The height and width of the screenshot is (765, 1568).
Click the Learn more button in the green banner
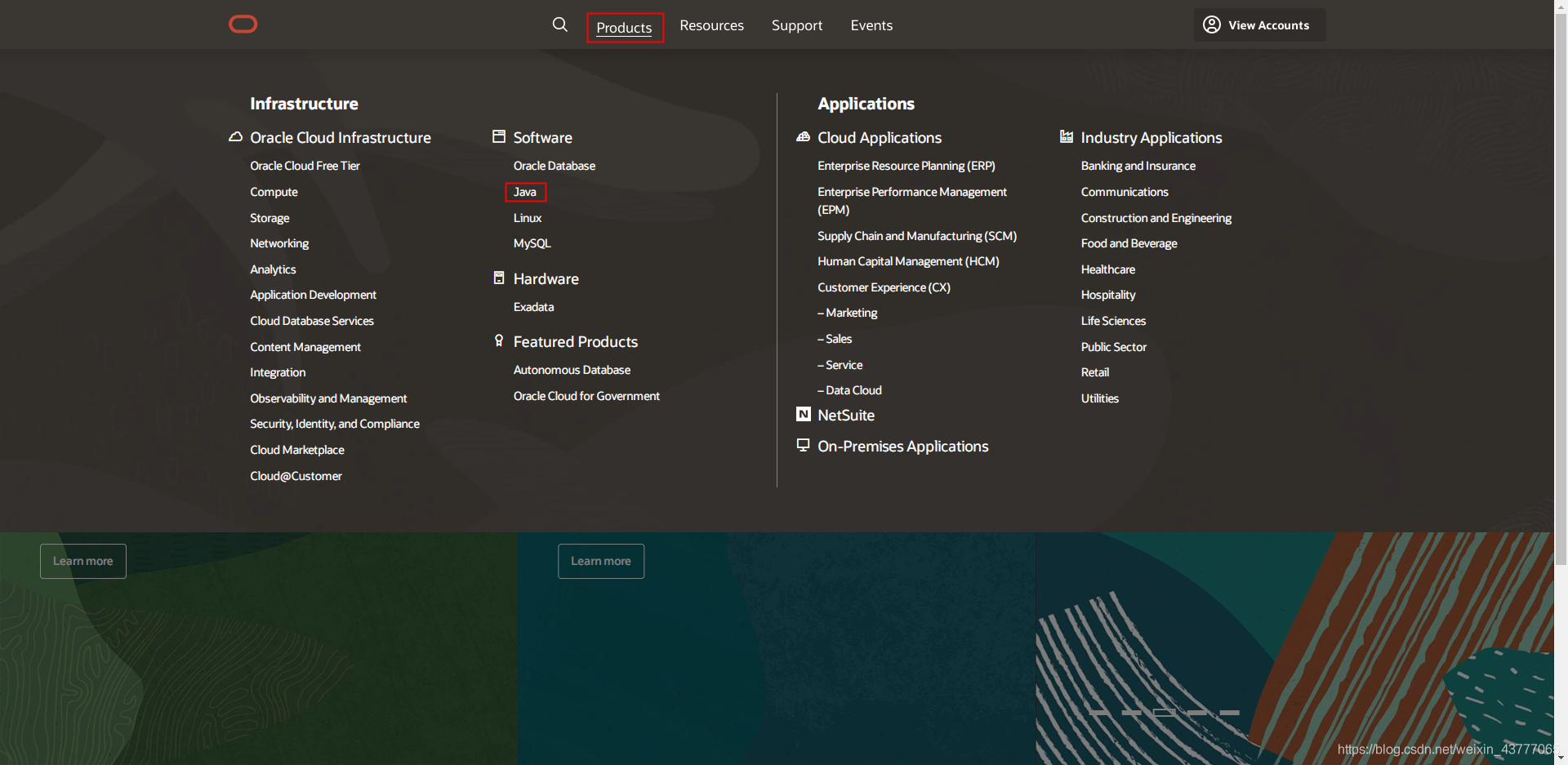83,561
